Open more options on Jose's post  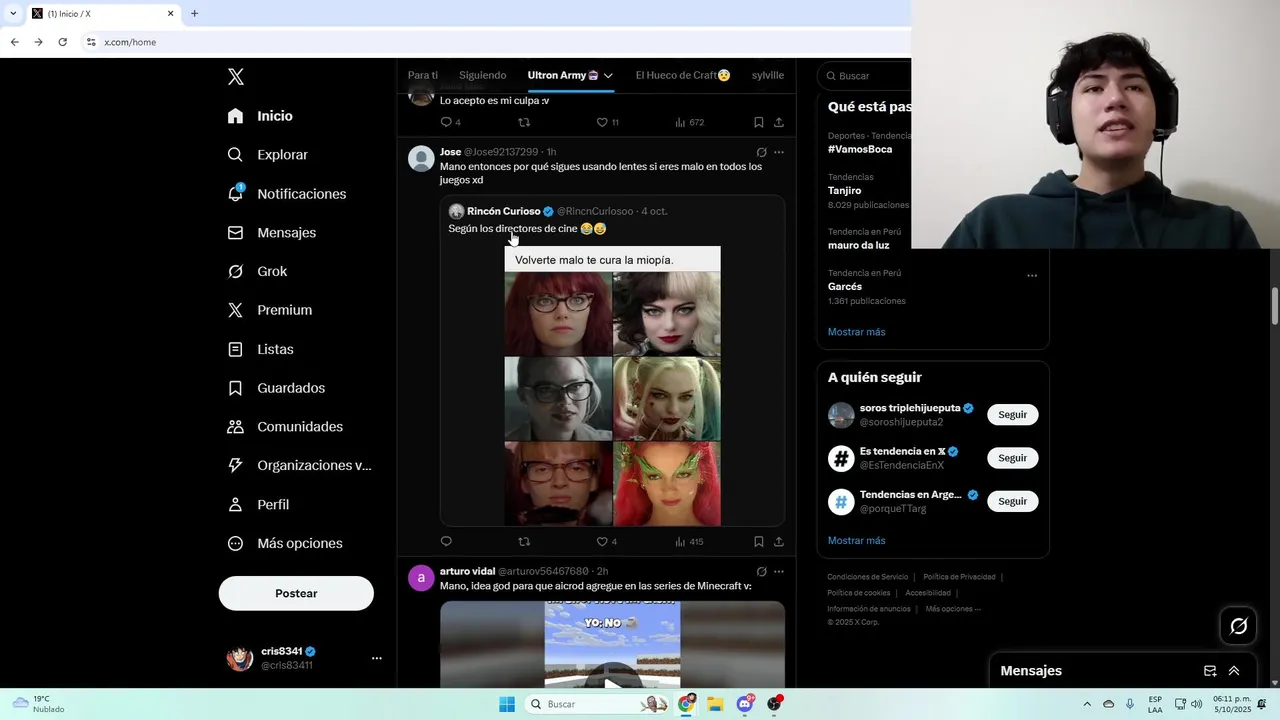(x=779, y=152)
